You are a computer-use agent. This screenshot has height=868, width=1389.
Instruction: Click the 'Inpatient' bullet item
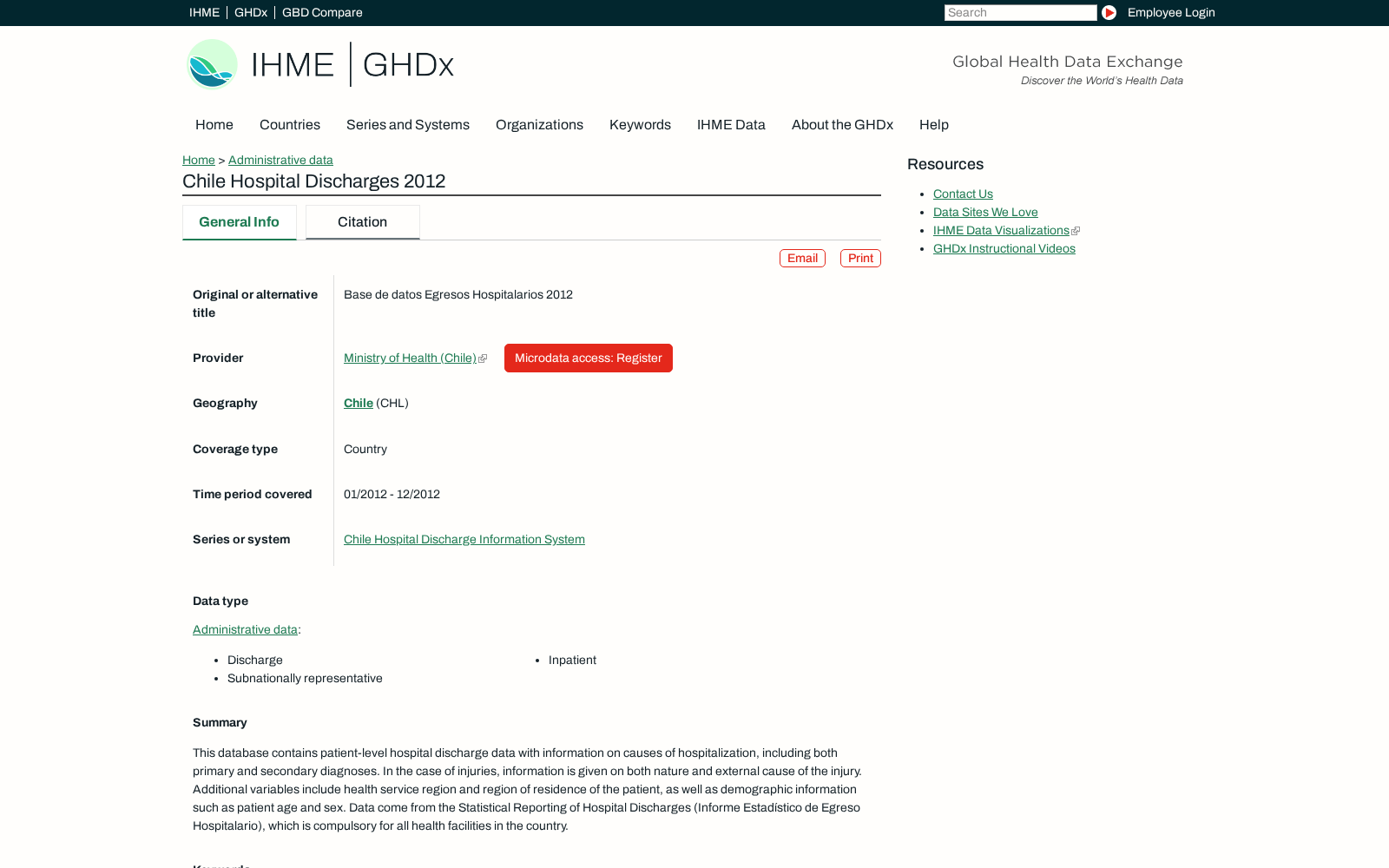pos(572,661)
